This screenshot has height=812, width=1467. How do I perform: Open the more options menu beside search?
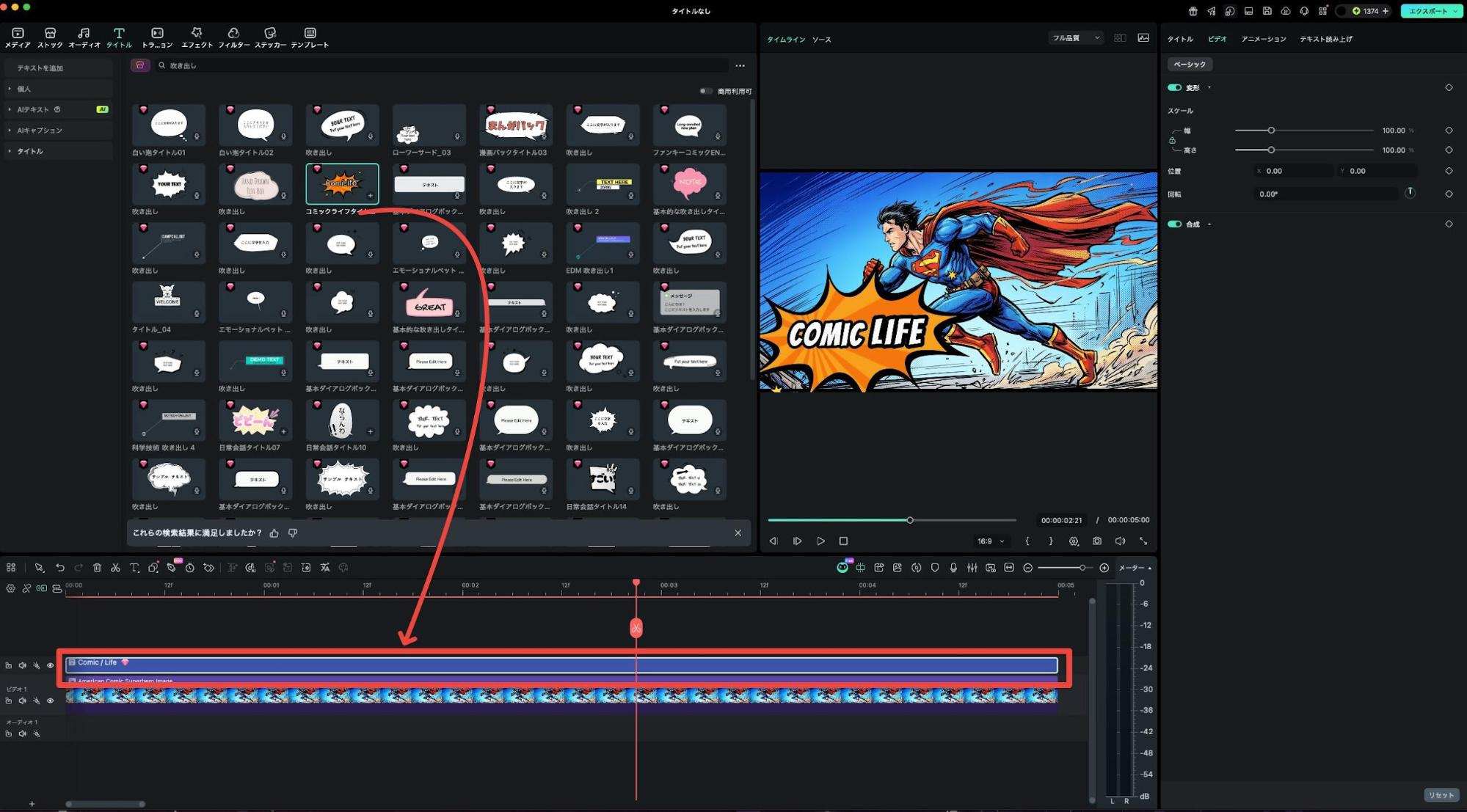tap(740, 65)
